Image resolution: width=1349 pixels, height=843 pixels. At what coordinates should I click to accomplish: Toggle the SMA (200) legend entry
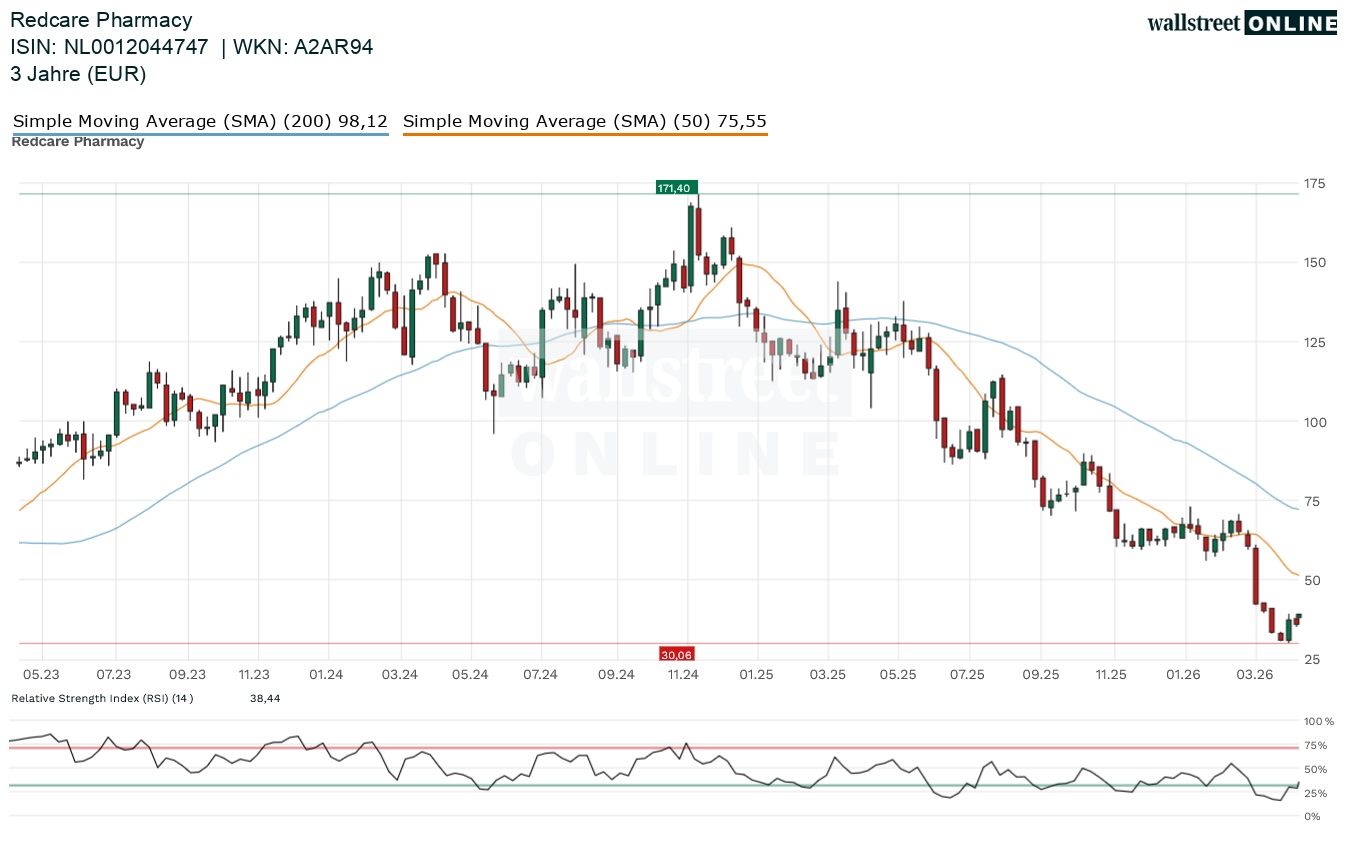200,122
